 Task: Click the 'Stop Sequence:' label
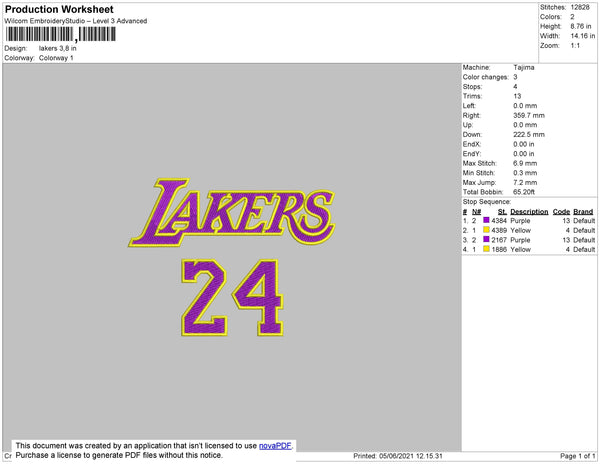point(487,202)
